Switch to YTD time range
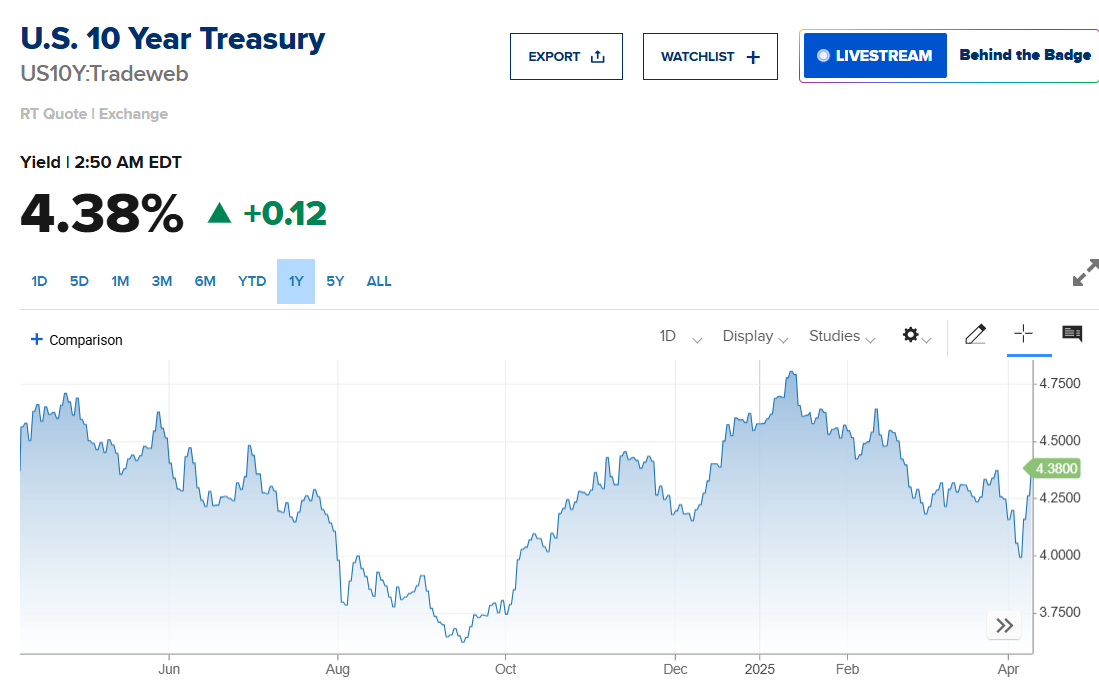1099x699 pixels. [x=252, y=281]
